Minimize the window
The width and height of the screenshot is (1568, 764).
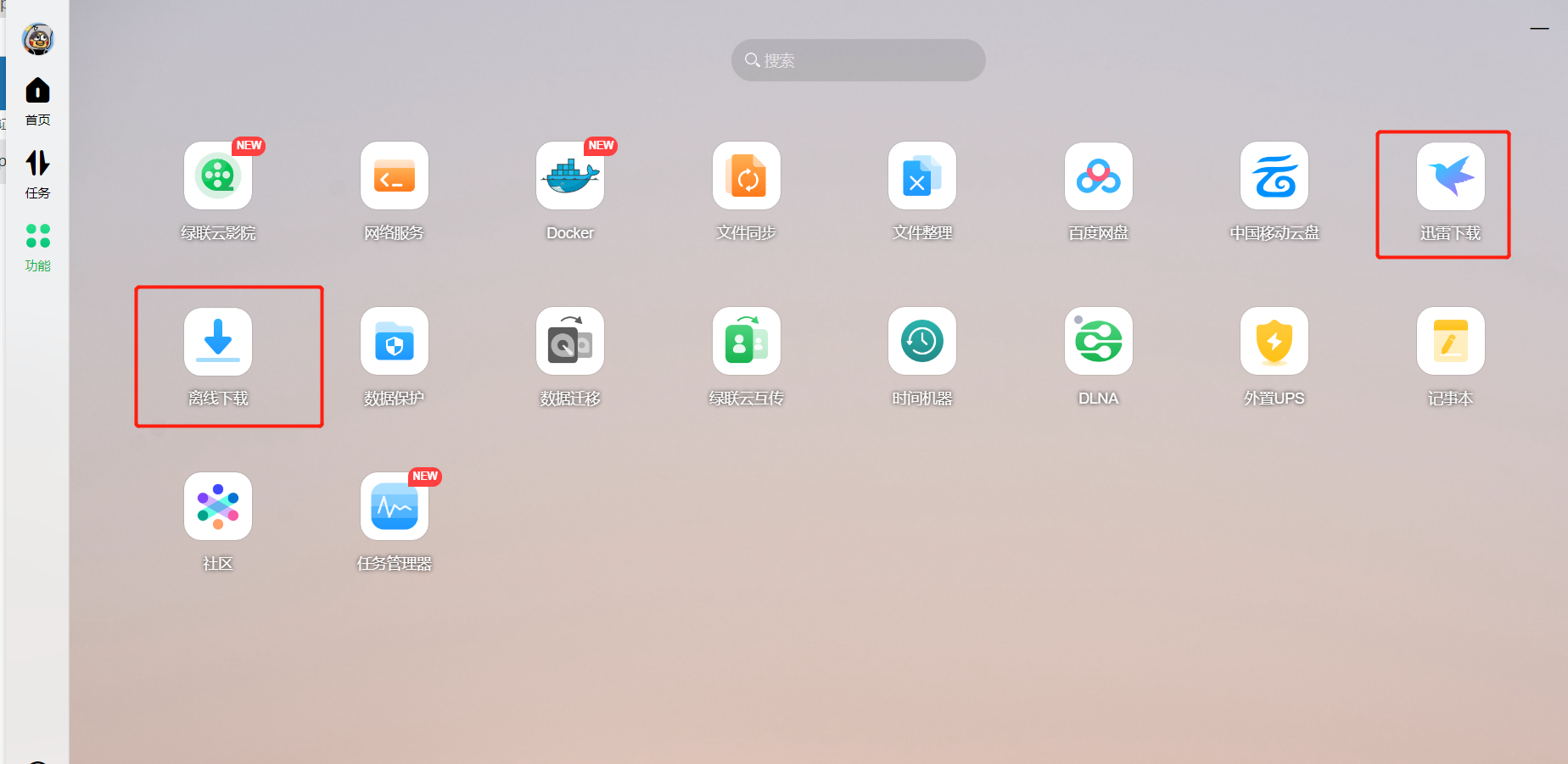(1540, 29)
